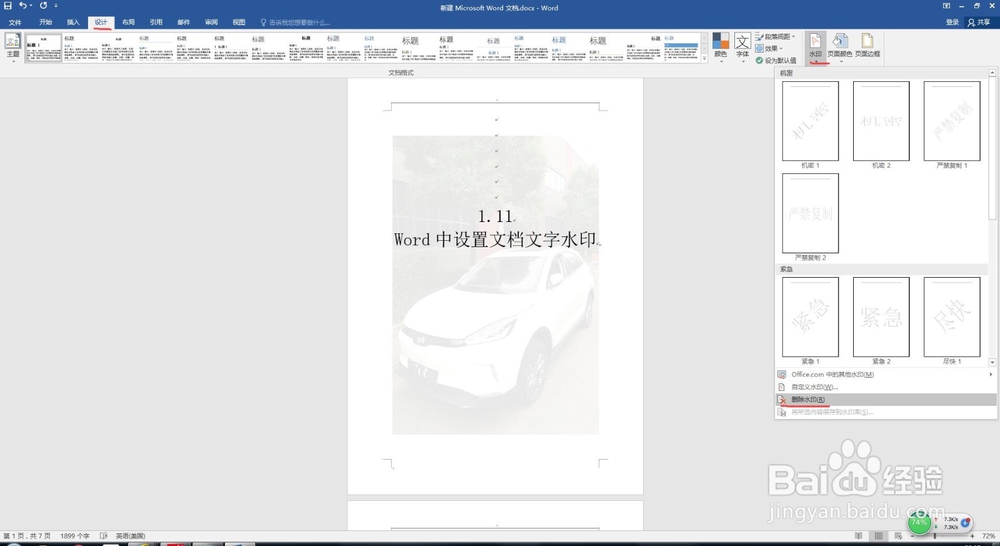Choose the 紧急 2 watermark thumbnail
1000x546 pixels.
[881, 317]
